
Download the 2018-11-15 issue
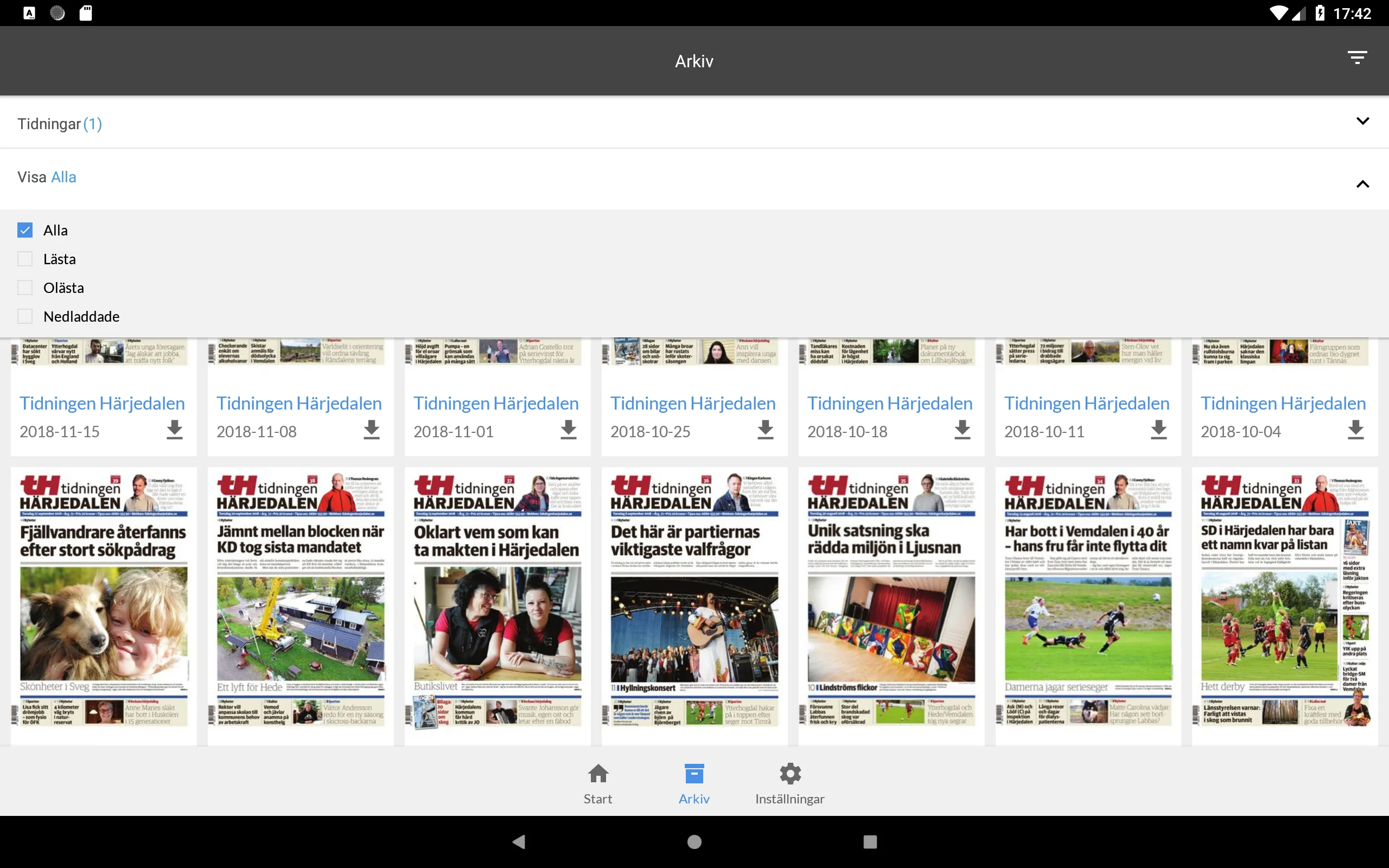pyautogui.click(x=175, y=430)
